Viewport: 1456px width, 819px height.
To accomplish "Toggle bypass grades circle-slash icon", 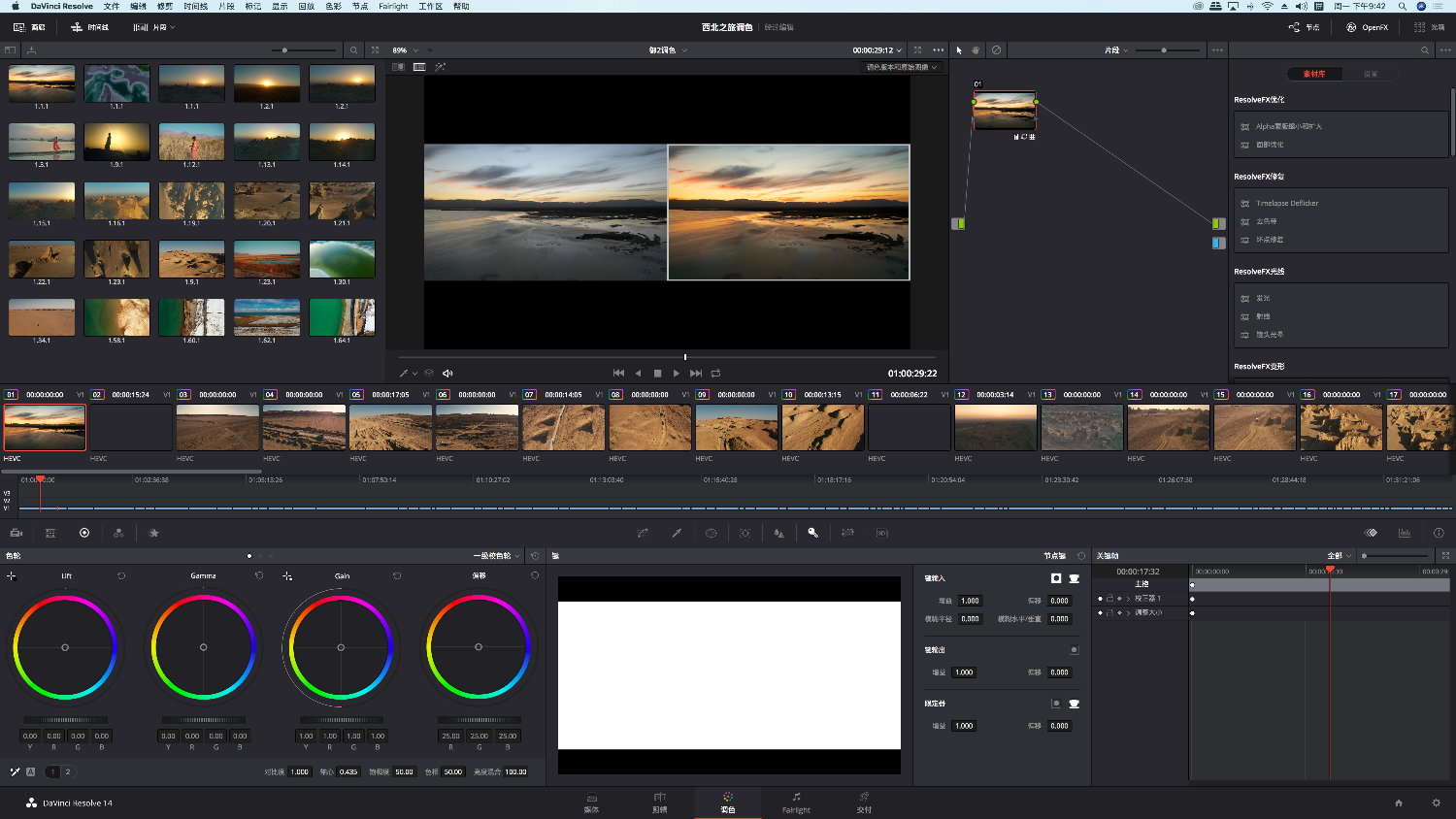I will (x=996, y=50).
